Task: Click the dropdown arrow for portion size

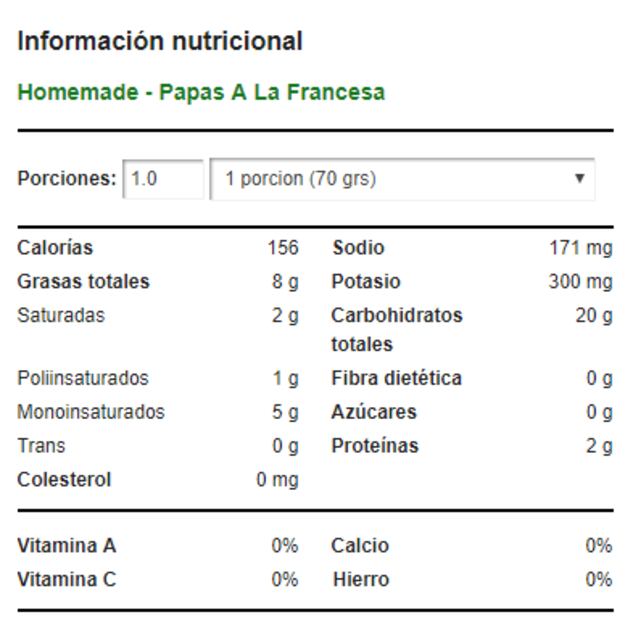Action: point(579,179)
